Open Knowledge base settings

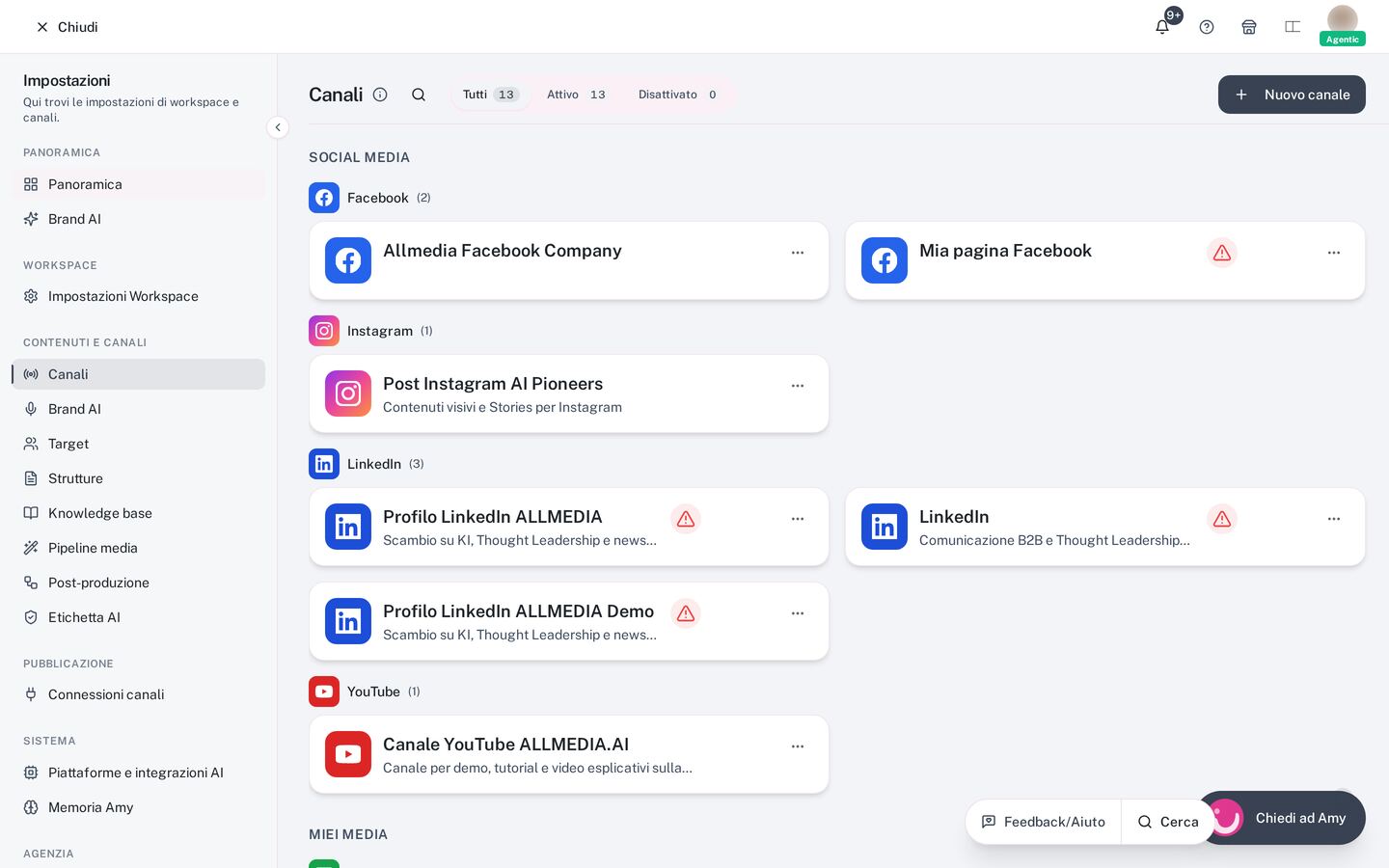[x=139, y=513]
